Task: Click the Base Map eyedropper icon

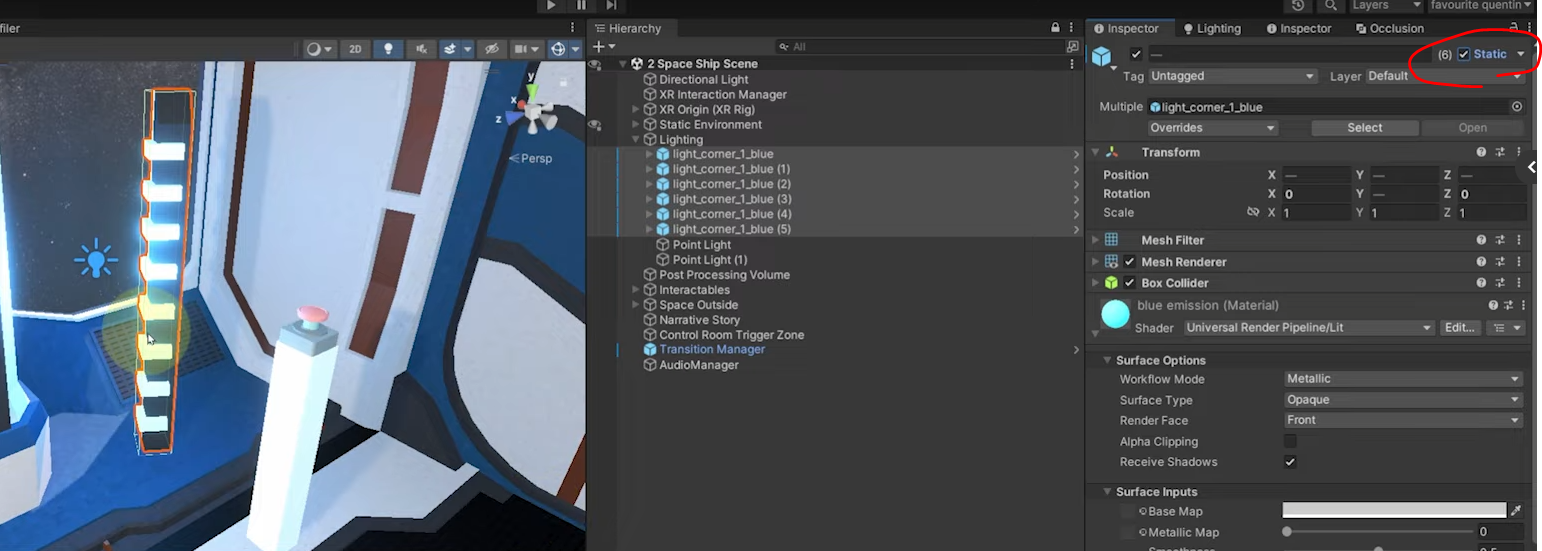Action: 1517,511
